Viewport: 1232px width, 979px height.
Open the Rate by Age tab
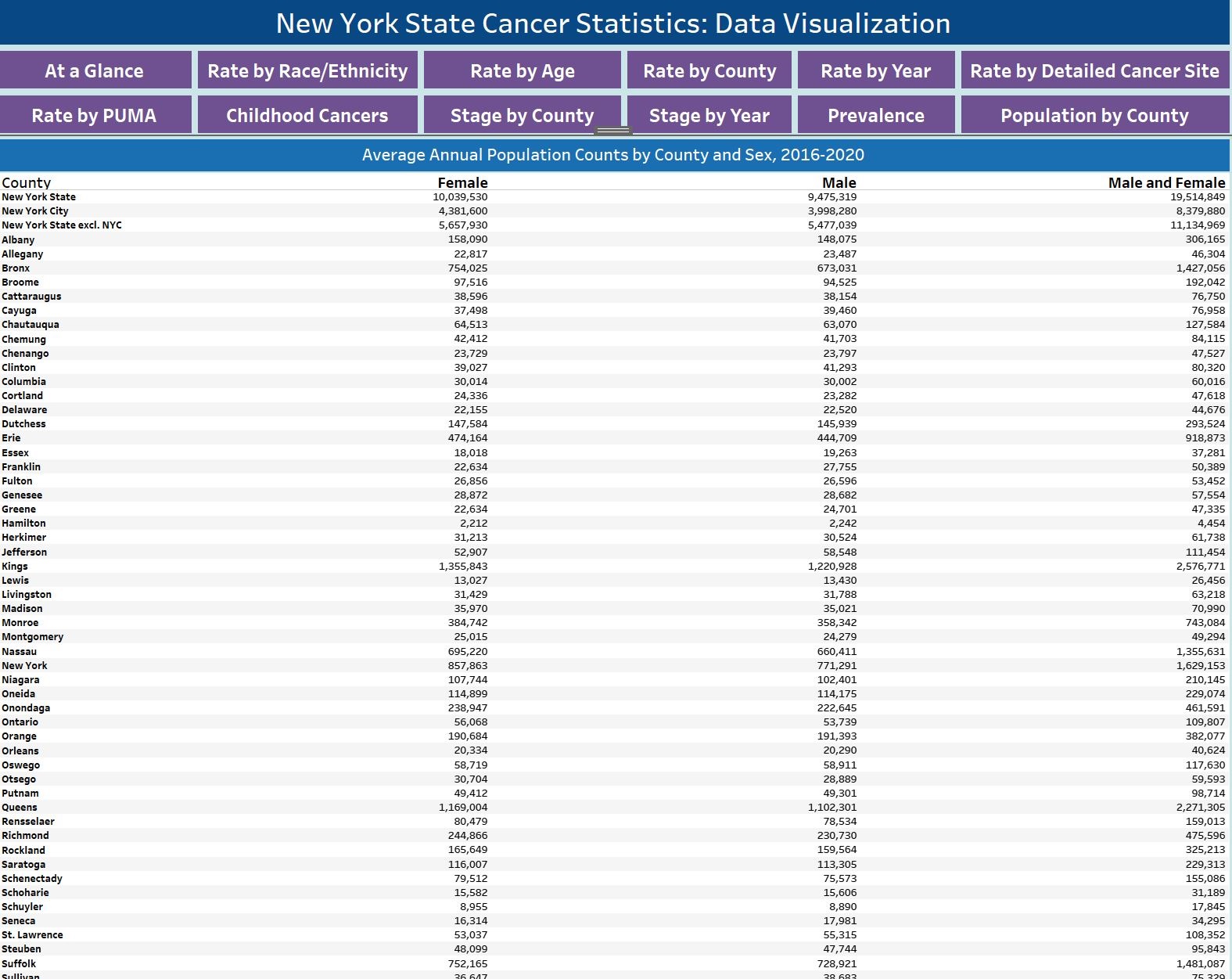click(523, 70)
